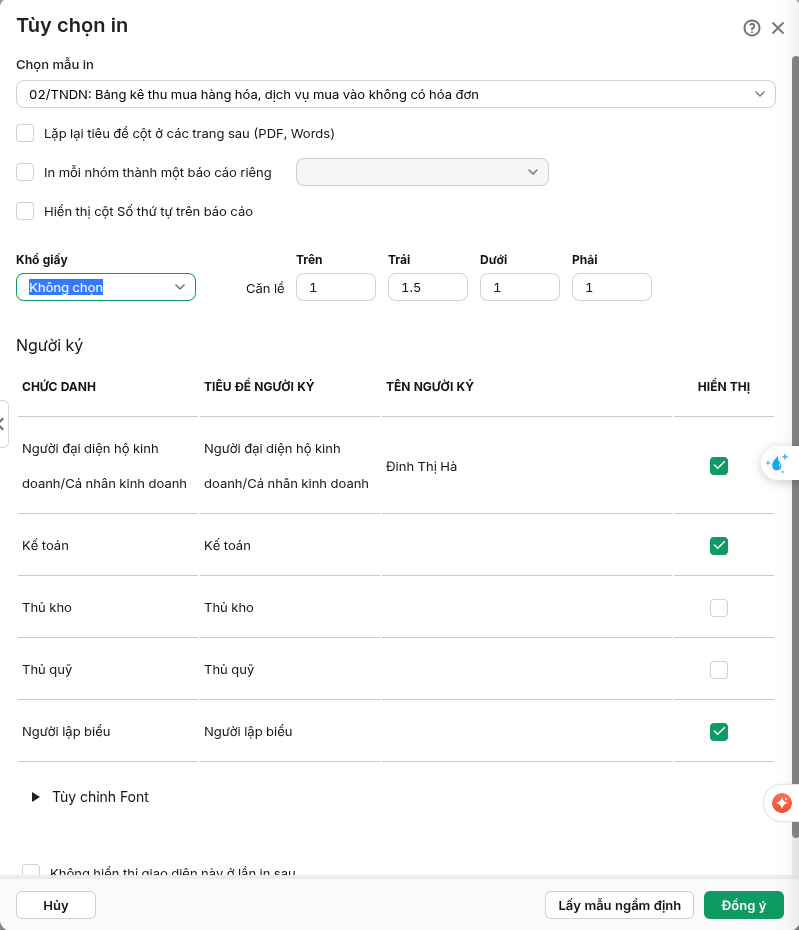Click Kế toán in Tiêu đề người ký column
This screenshot has width=799, height=930.
(227, 546)
